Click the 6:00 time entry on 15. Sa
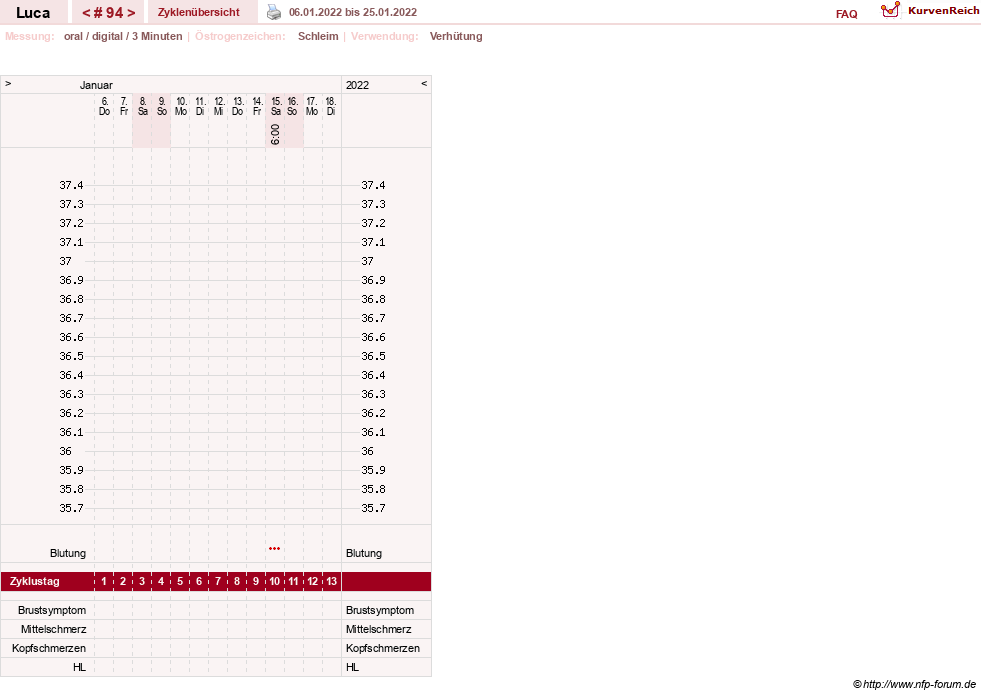The image size is (981, 696). pos(275,134)
